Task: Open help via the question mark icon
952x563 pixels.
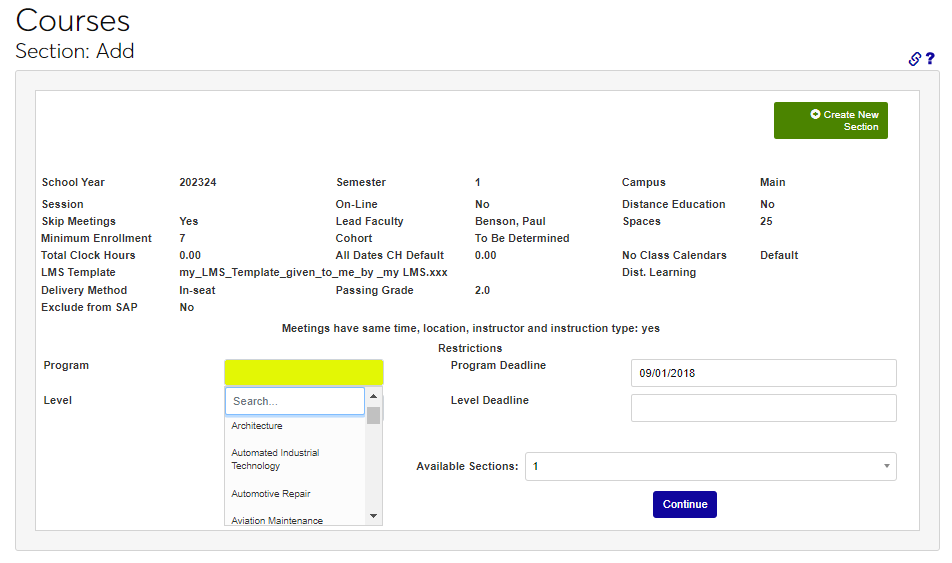Action: pyautogui.click(x=930, y=59)
